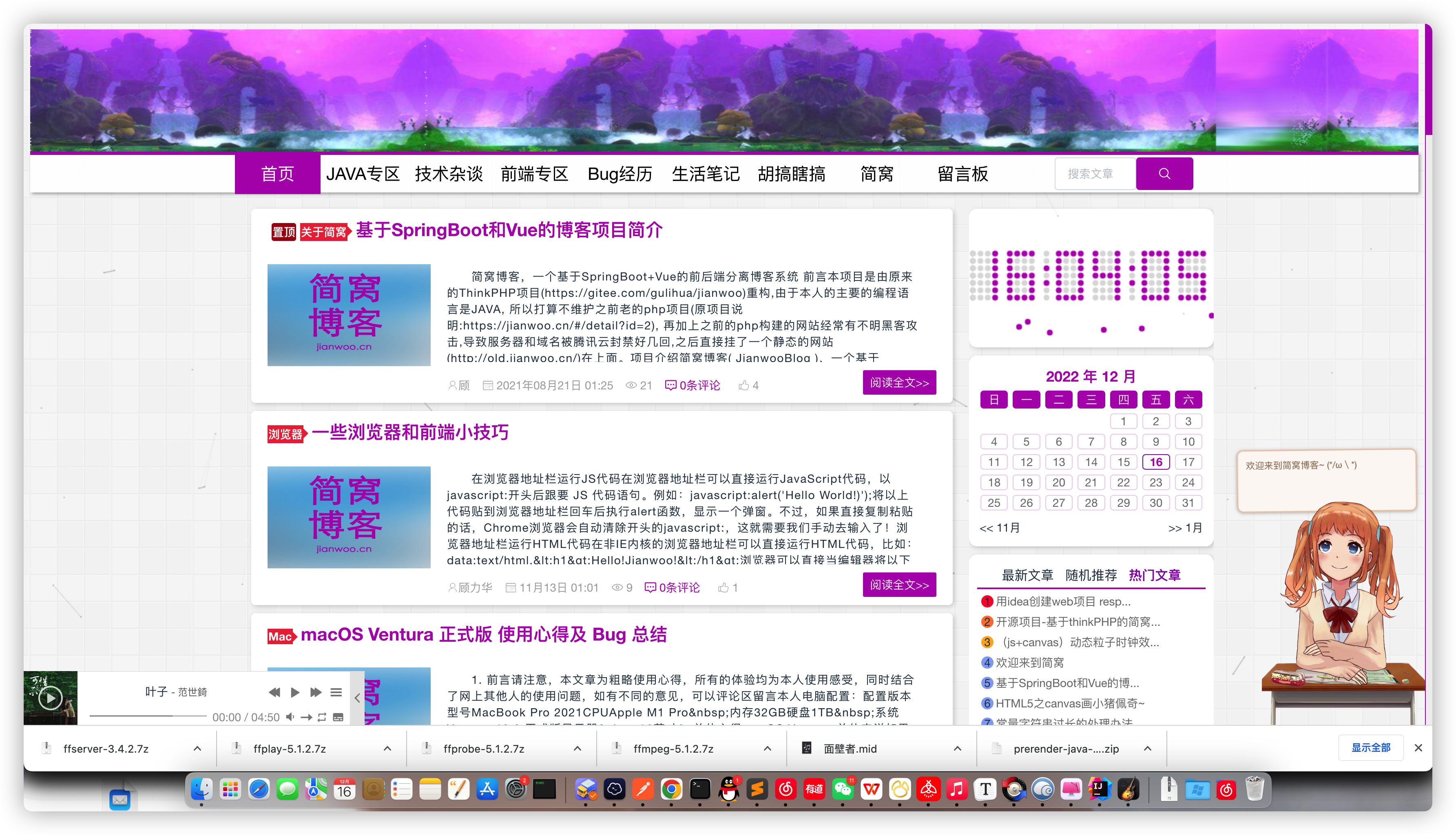The width and height of the screenshot is (1456, 835).
Task: Click the purple search magnifier button
Action: pos(1164,174)
